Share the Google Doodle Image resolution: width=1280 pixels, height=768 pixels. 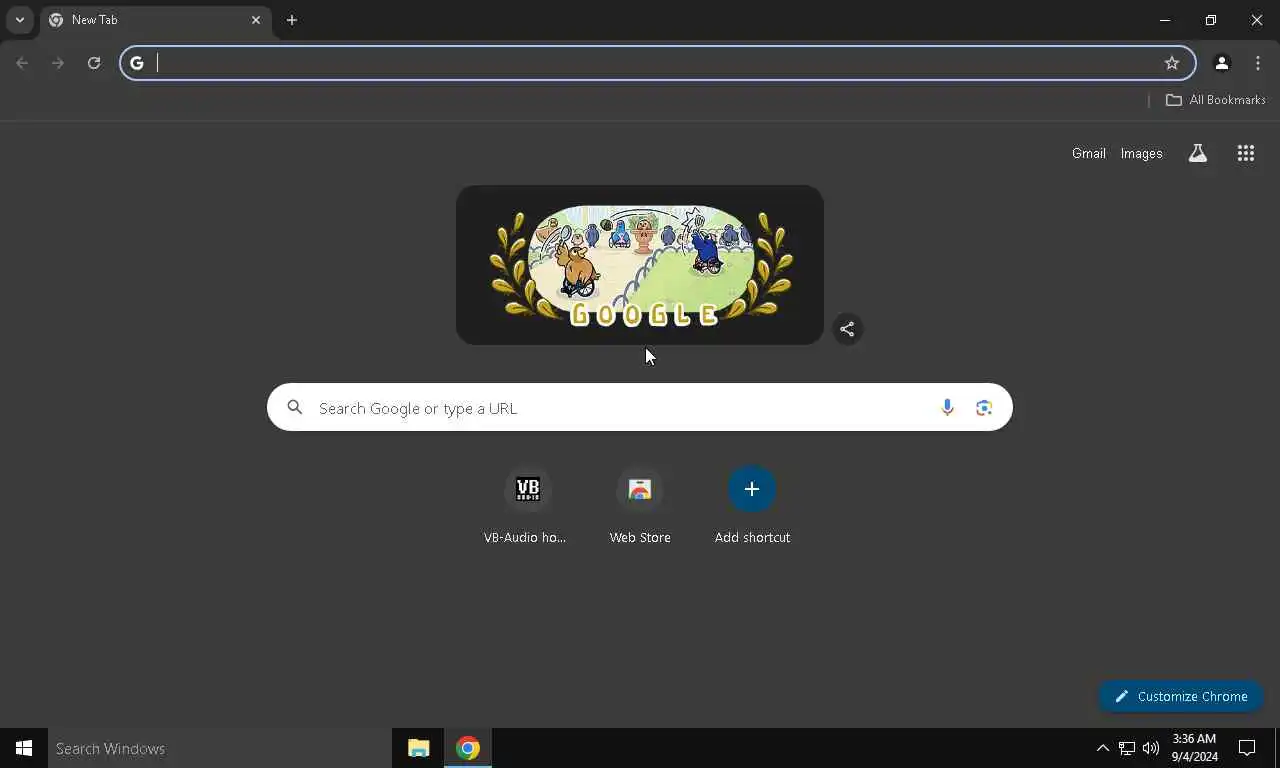[x=847, y=329]
